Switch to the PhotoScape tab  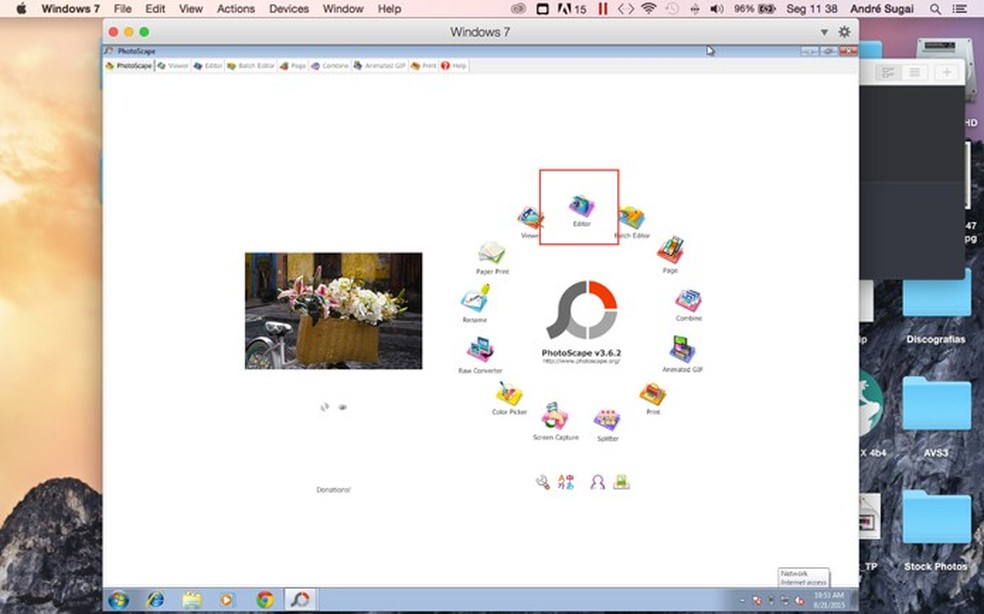129,65
